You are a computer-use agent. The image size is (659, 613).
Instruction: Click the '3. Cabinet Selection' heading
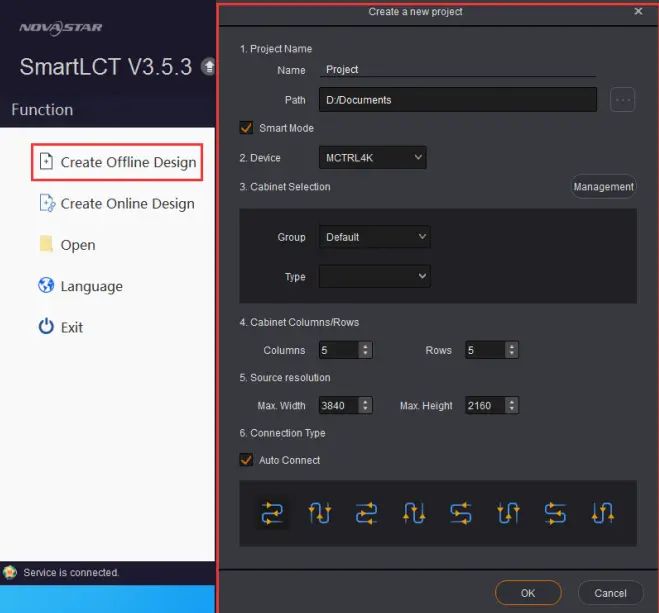(x=285, y=187)
